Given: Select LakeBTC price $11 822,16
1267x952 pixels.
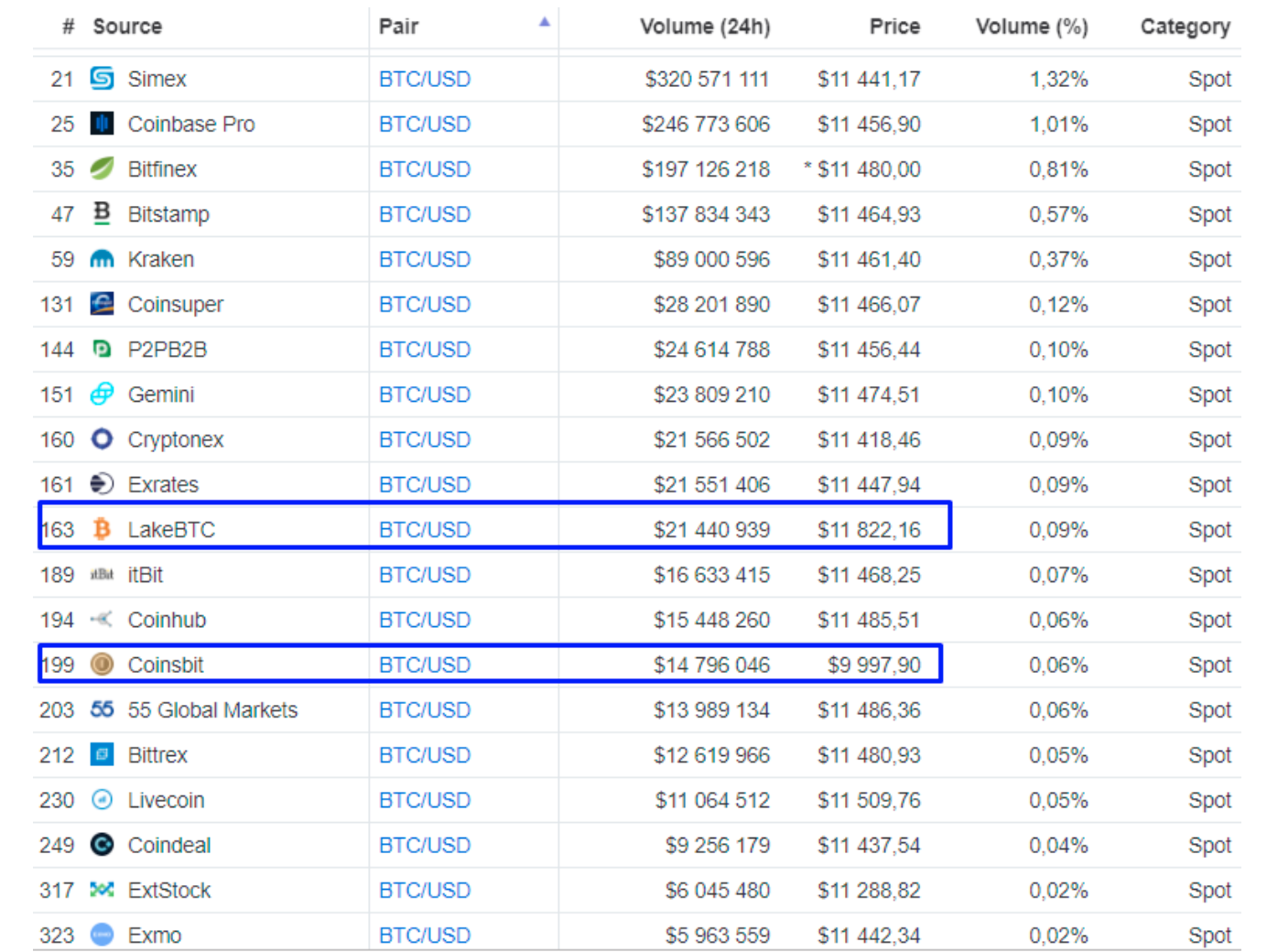Looking at the screenshot, I should tap(869, 529).
